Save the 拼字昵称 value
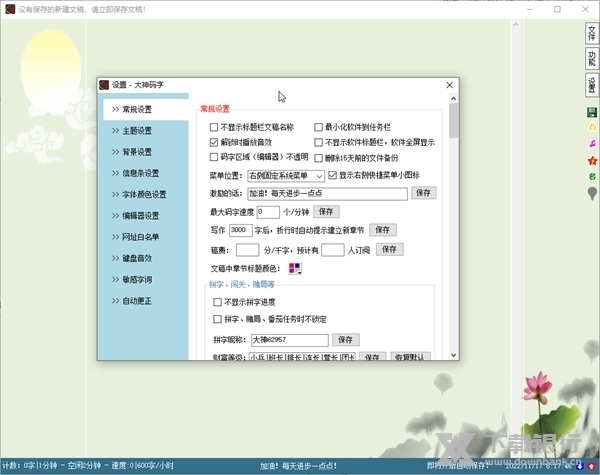This screenshot has height=475, width=600. tap(346, 340)
